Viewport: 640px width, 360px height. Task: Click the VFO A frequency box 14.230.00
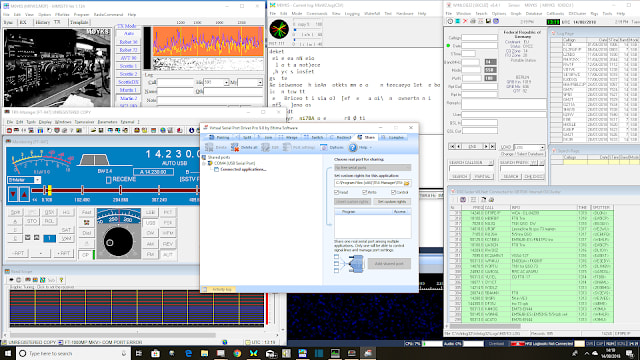pos(153,172)
